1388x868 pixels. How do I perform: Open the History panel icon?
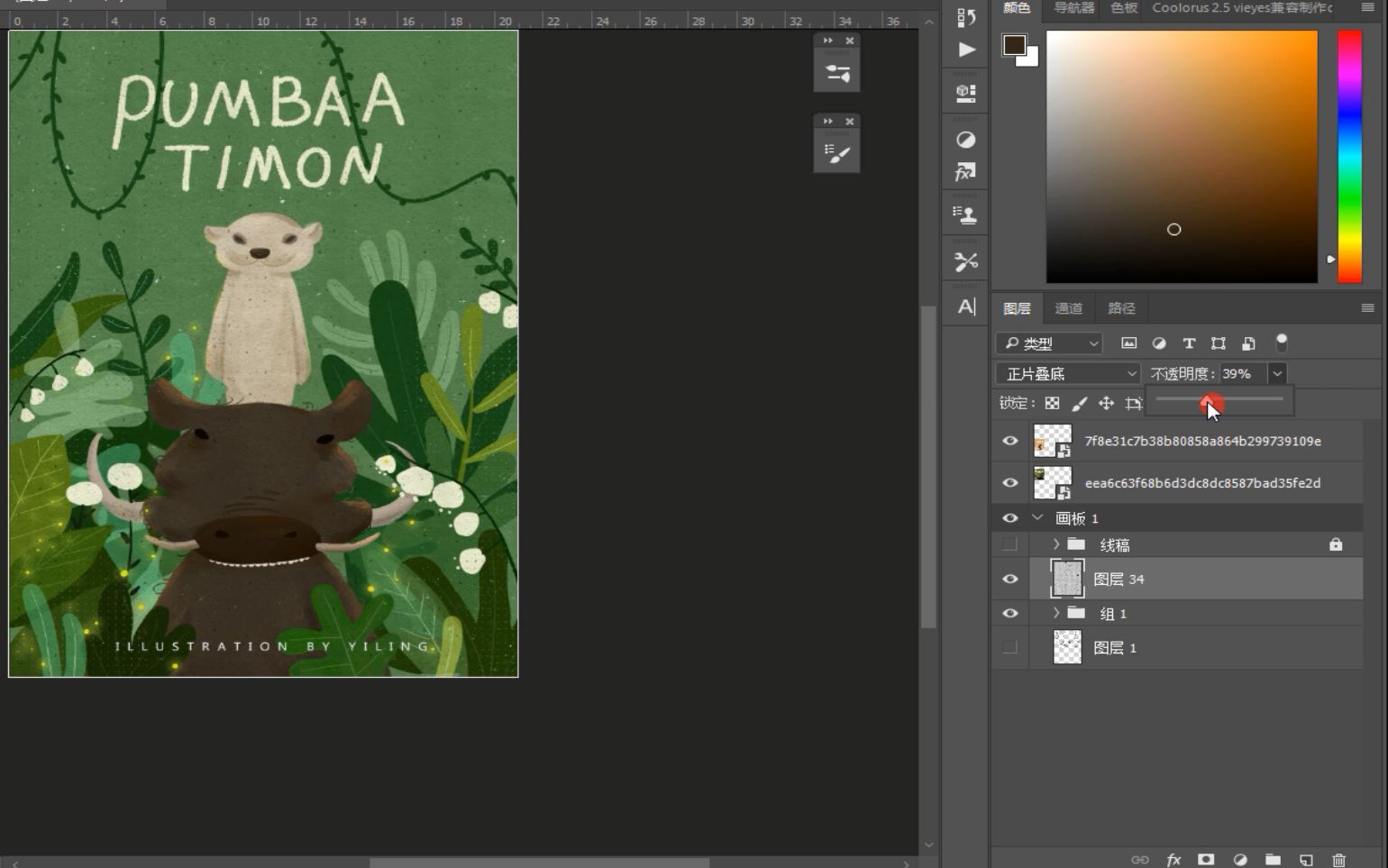(966, 17)
